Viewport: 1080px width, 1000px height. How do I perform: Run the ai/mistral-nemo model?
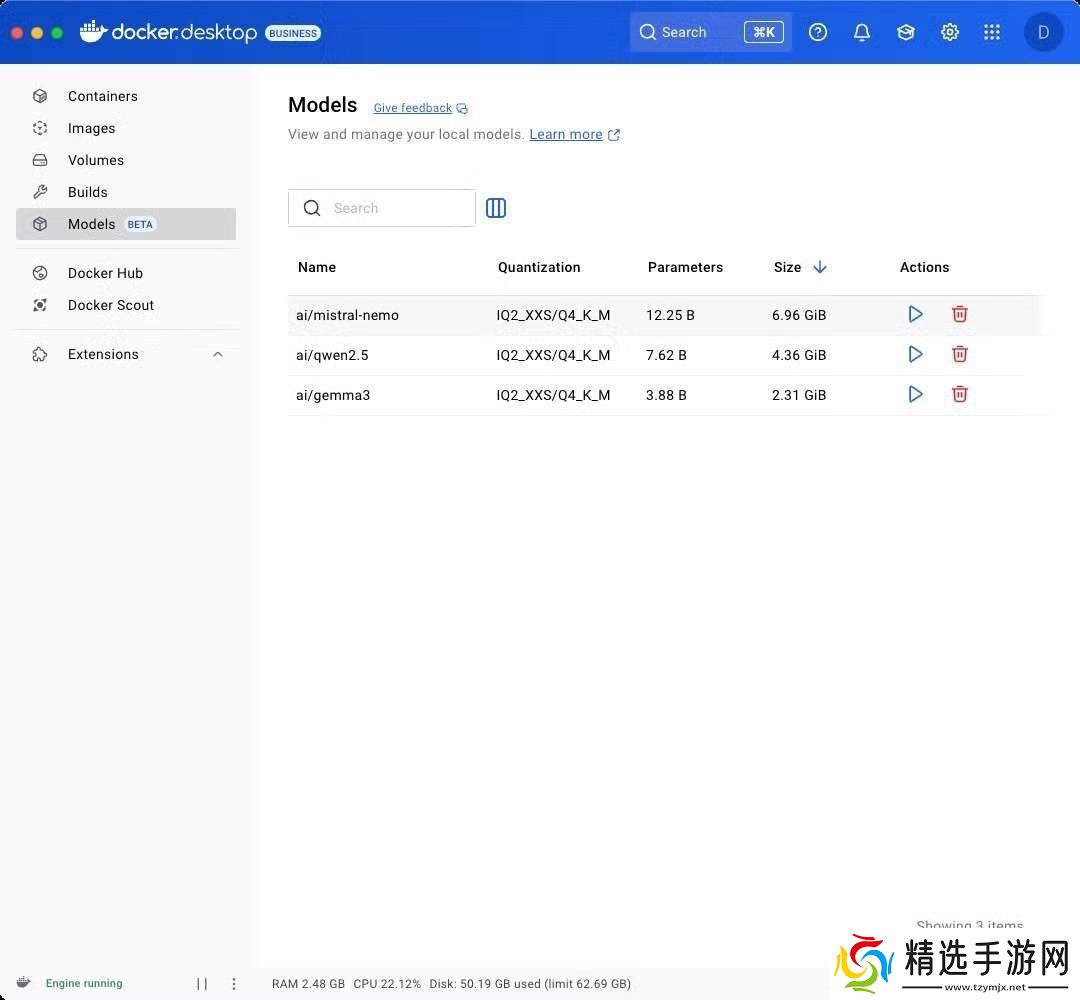[915, 314]
